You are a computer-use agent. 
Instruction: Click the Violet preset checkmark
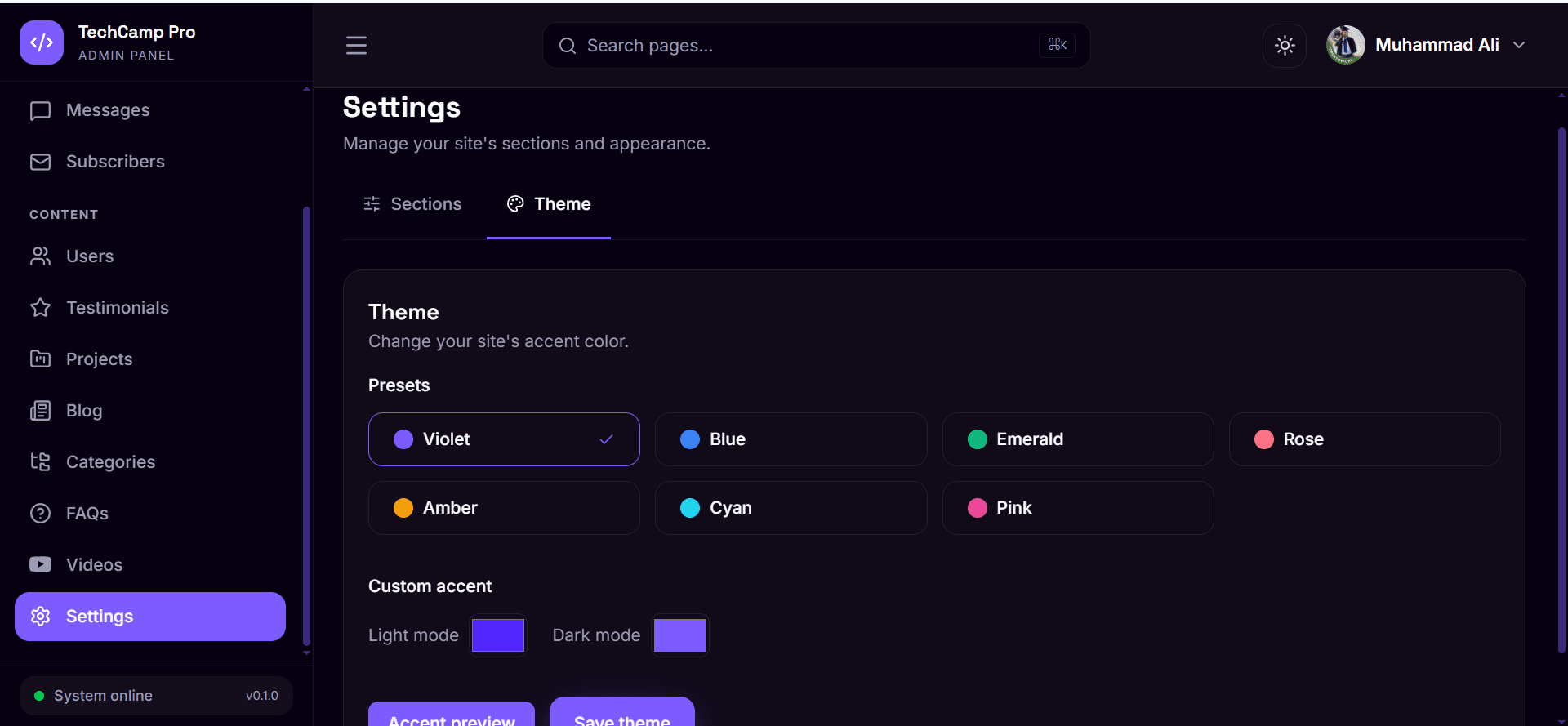(x=606, y=439)
